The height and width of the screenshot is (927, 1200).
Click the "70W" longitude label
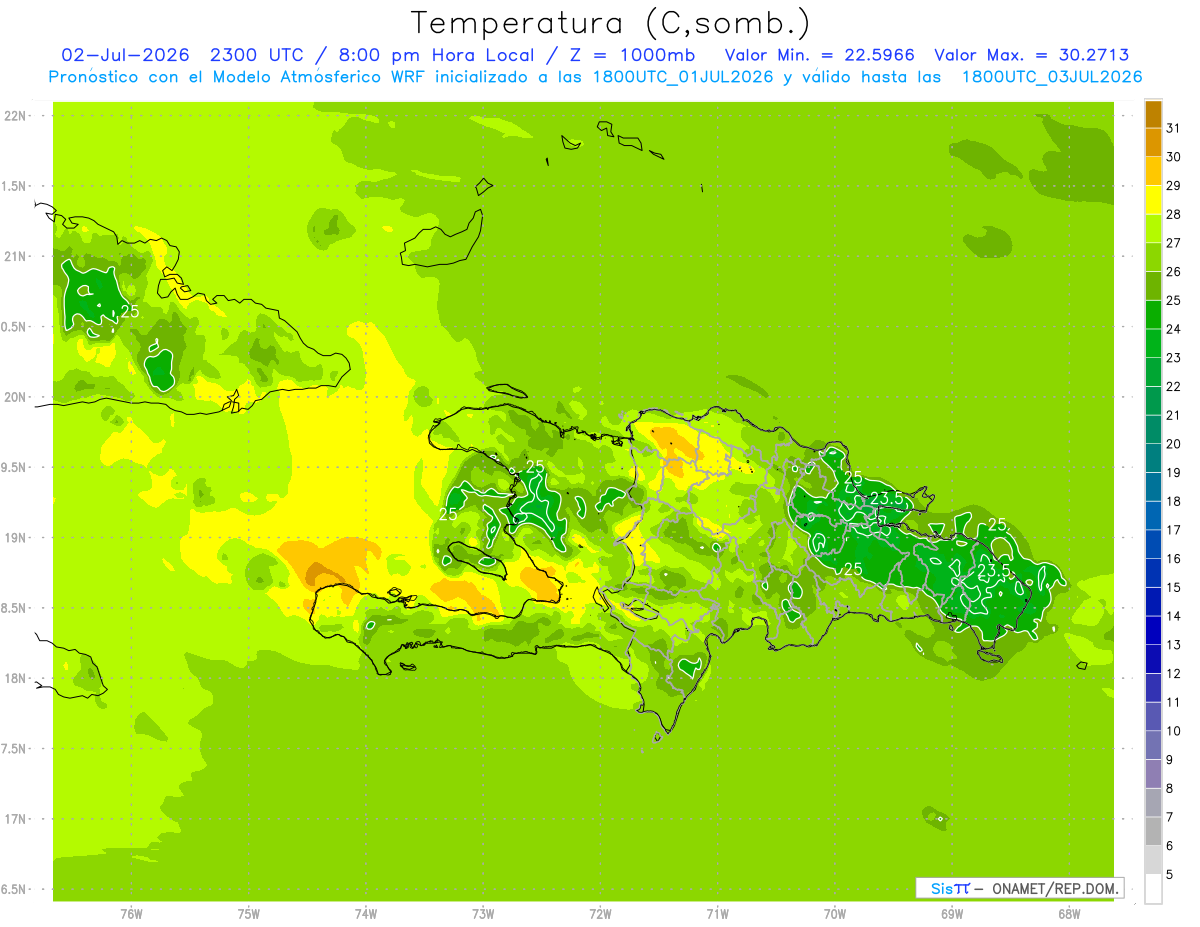pyautogui.click(x=835, y=914)
